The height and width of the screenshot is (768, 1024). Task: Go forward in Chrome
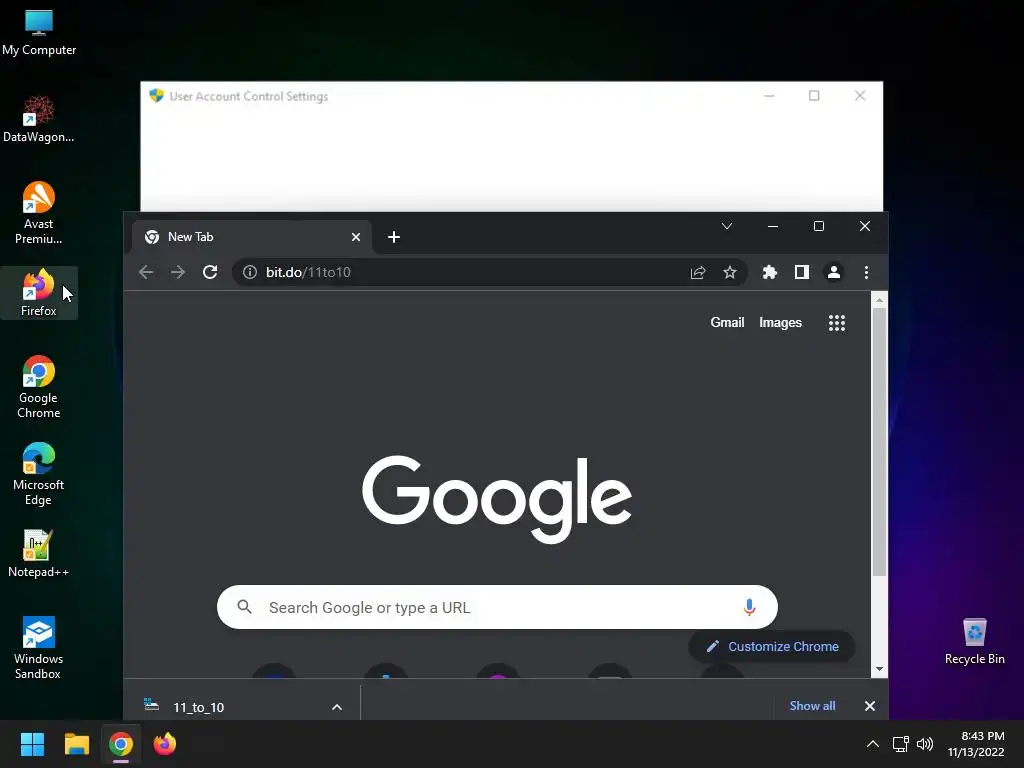pyautogui.click(x=178, y=272)
